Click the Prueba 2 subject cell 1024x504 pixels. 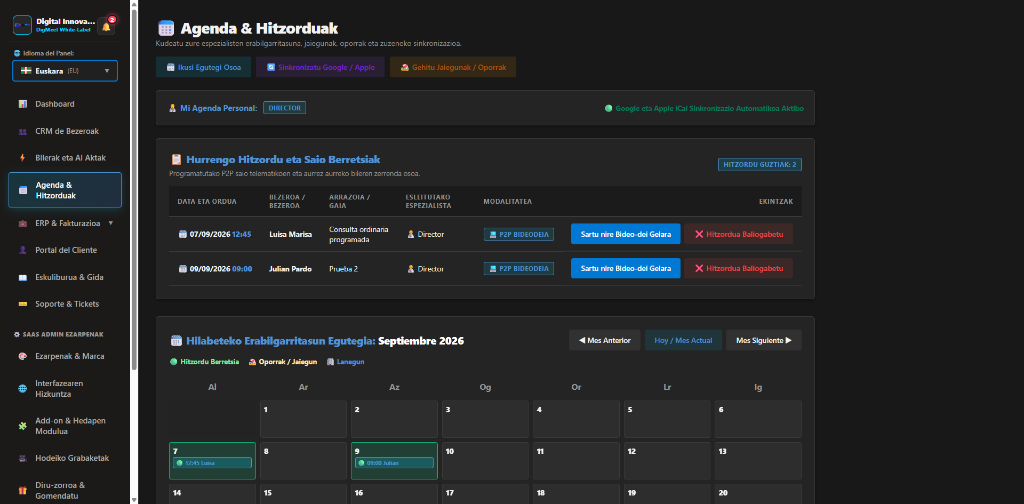(344, 268)
